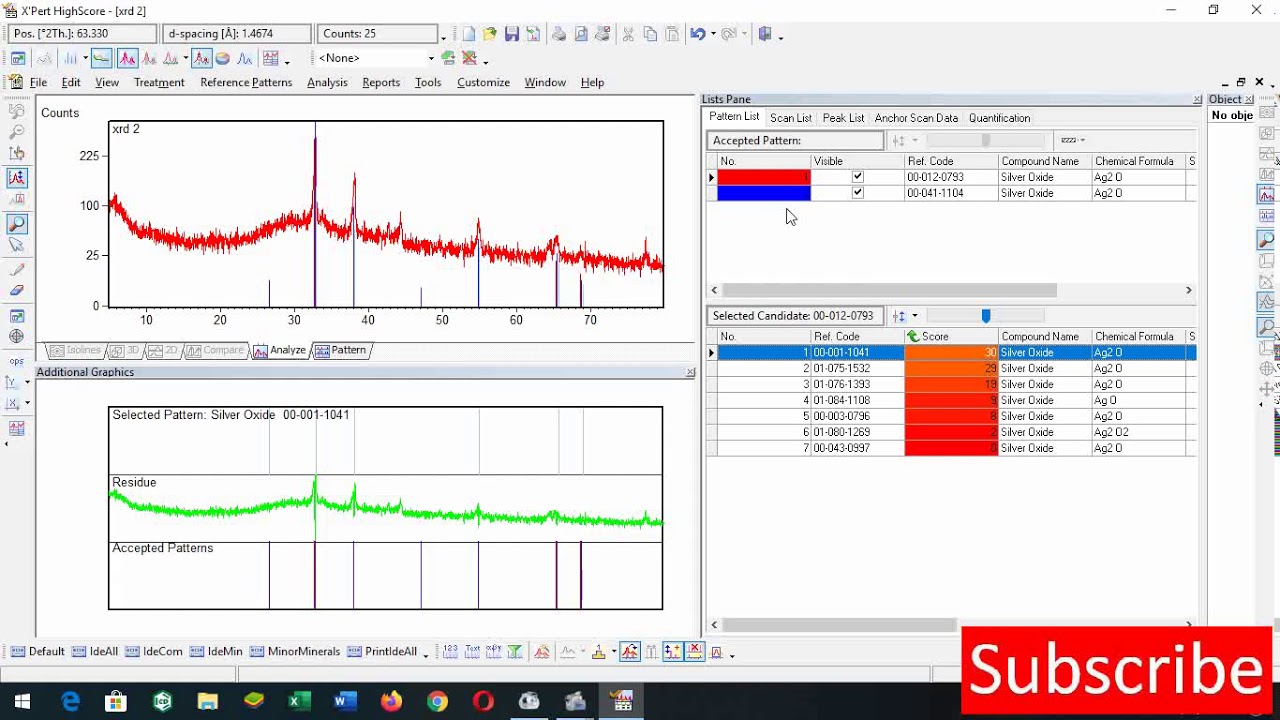The image size is (1280, 720).
Task: Click the PrintIdeAll desktop button
Action: pyautogui.click(x=382, y=652)
